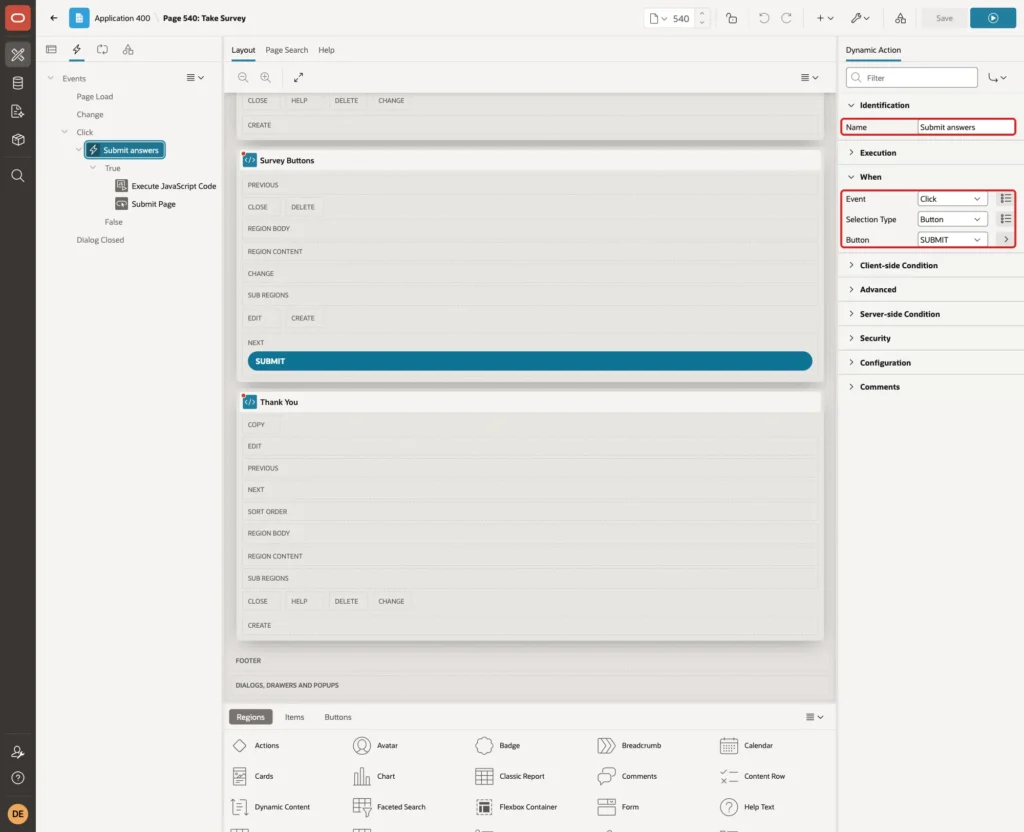Screen dimensions: 1024x832
Task: Select the Regions gallery tab
Action: (251, 717)
